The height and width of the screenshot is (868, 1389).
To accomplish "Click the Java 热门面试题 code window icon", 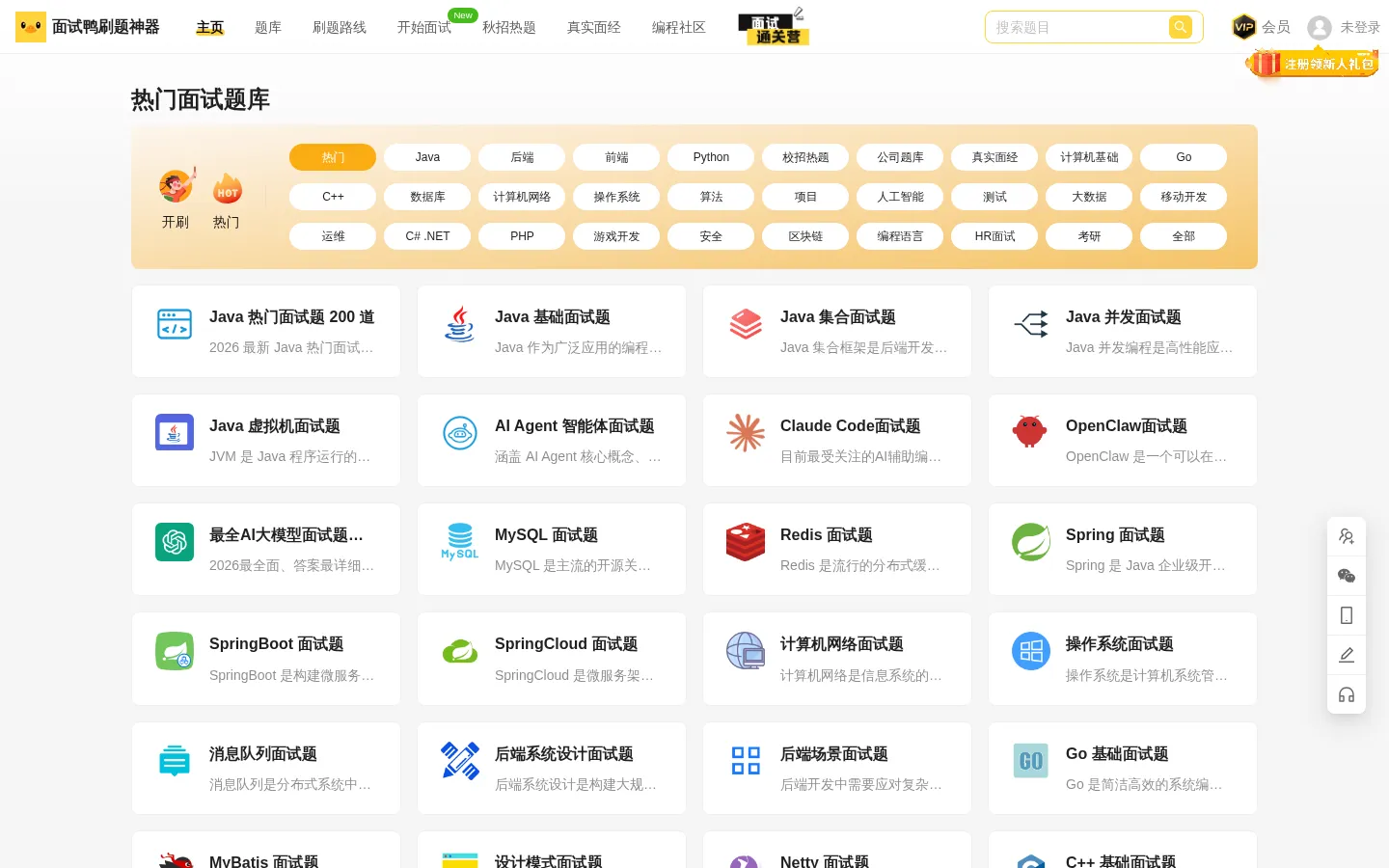I will [x=175, y=324].
